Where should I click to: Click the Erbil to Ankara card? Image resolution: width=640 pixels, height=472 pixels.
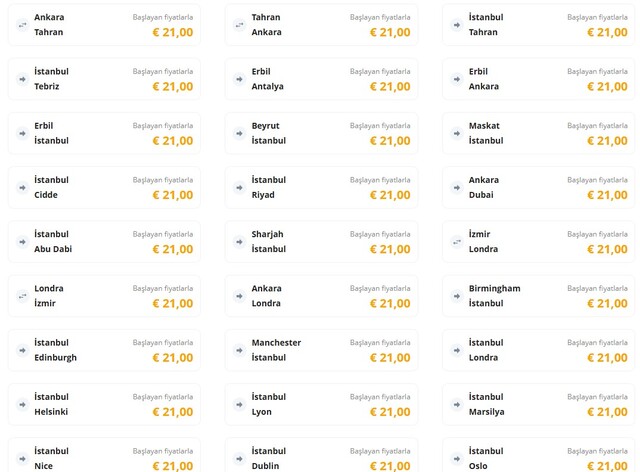pyautogui.click(x=538, y=79)
